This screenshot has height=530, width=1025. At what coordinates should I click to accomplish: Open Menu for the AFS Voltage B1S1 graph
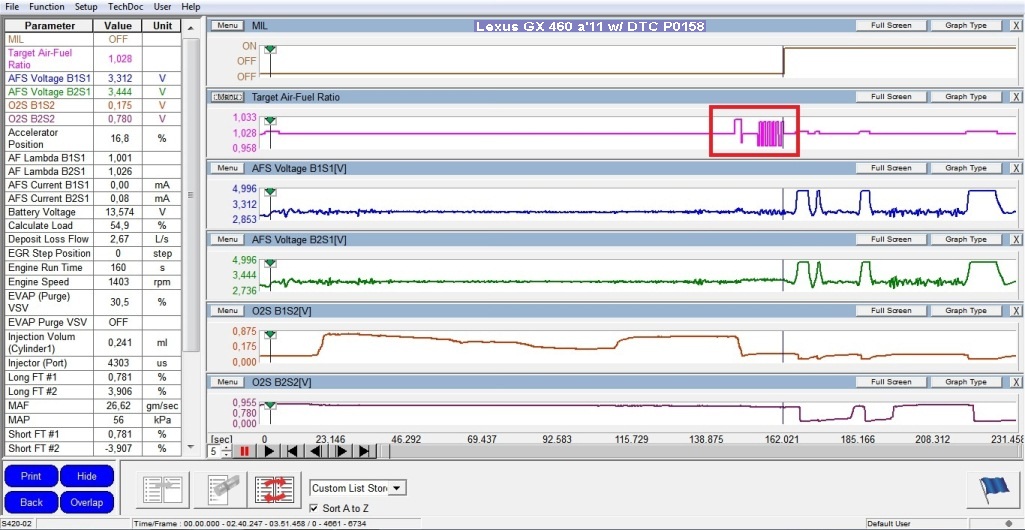click(227, 168)
